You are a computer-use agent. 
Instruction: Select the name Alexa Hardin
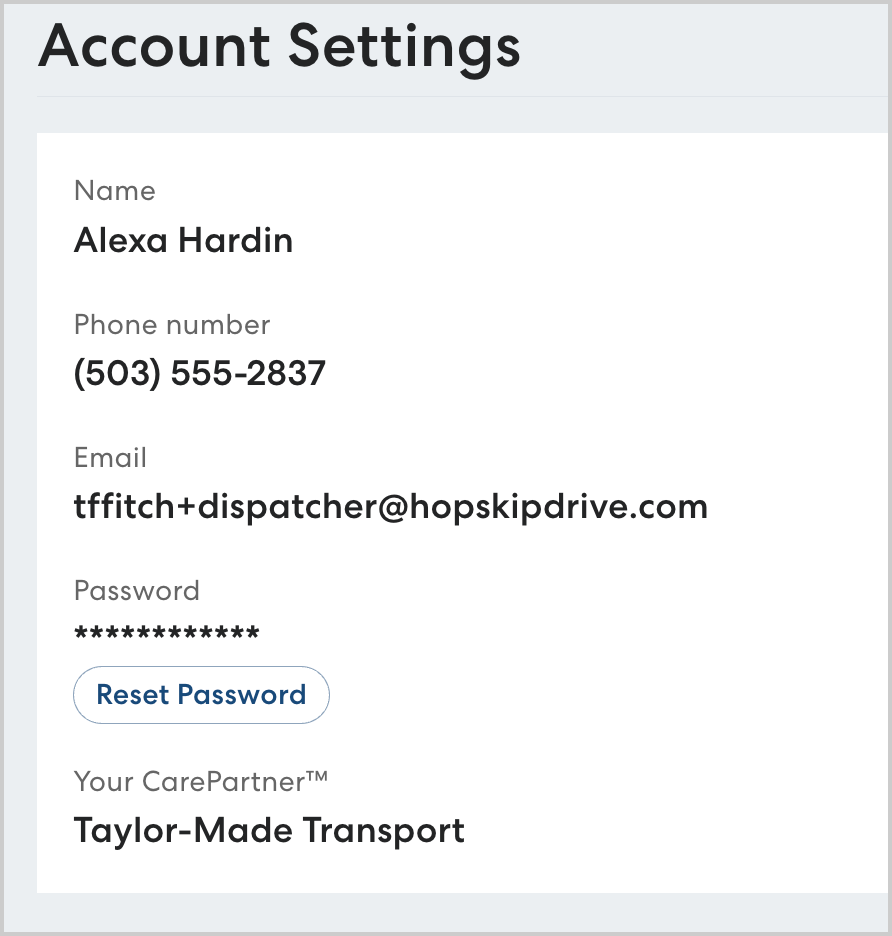click(183, 240)
